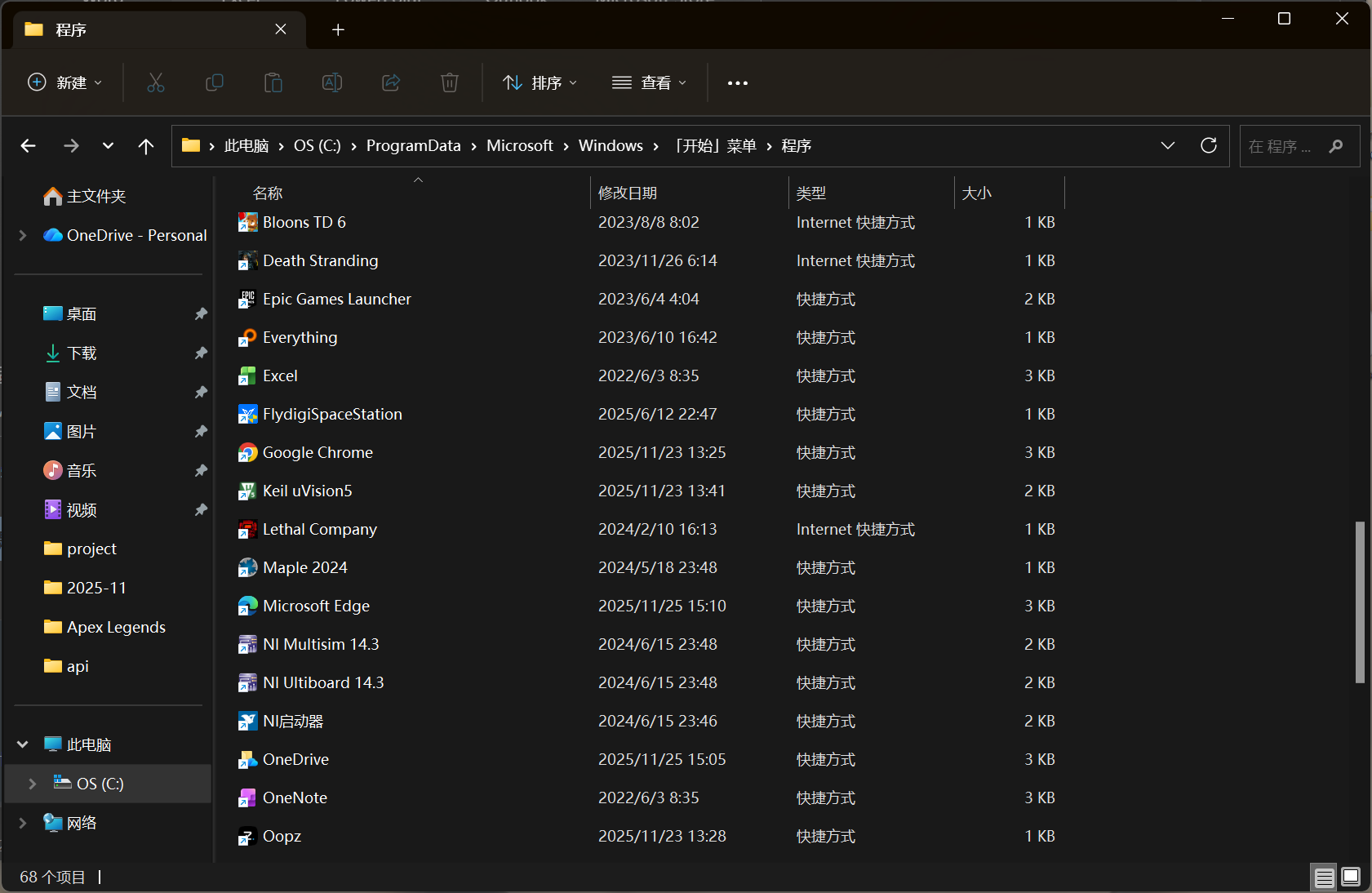Expand the 网络 tree node
Viewport: 1372px width, 893px height.
(x=23, y=823)
